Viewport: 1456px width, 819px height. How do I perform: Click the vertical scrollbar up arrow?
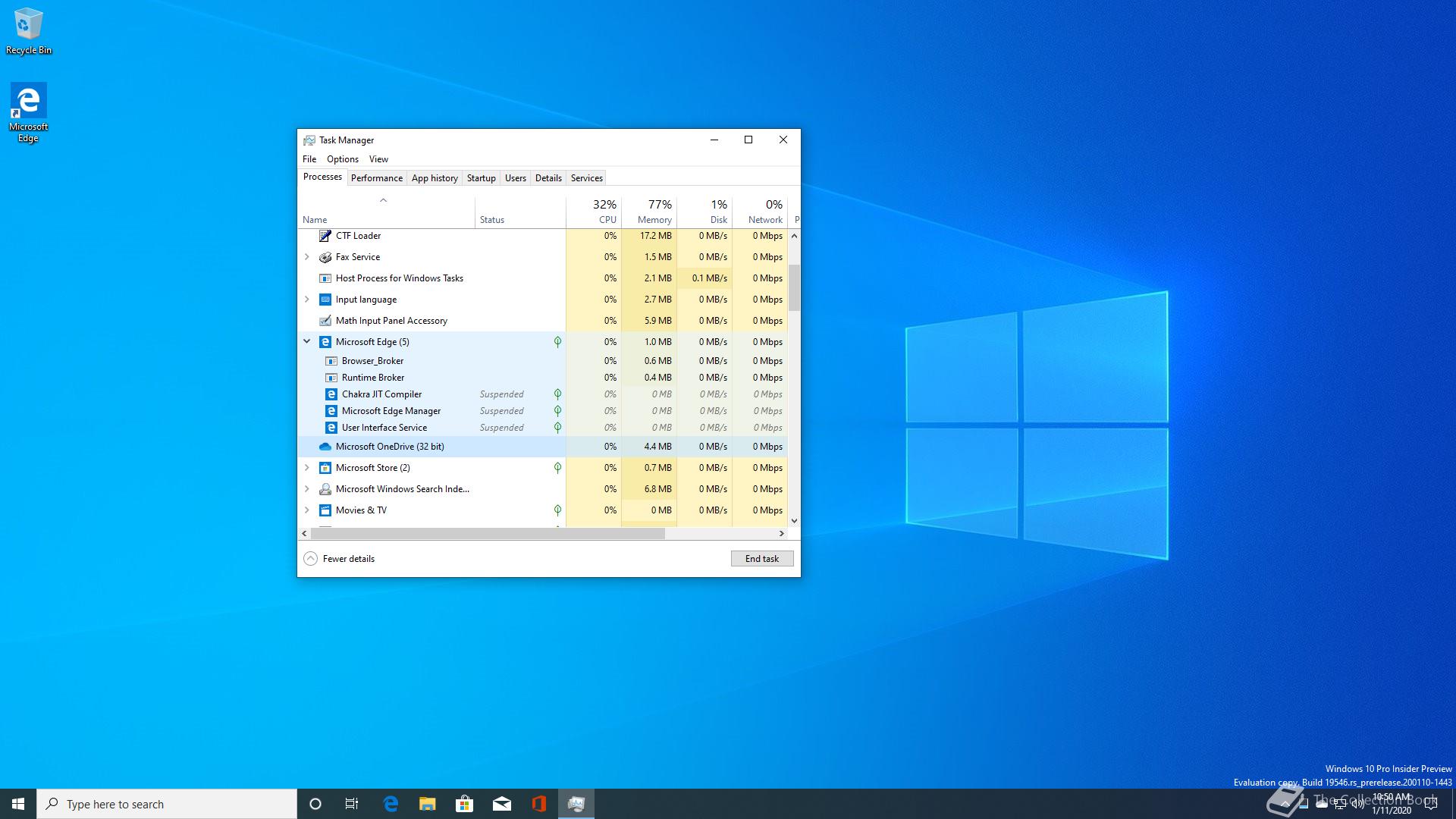[x=794, y=236]
